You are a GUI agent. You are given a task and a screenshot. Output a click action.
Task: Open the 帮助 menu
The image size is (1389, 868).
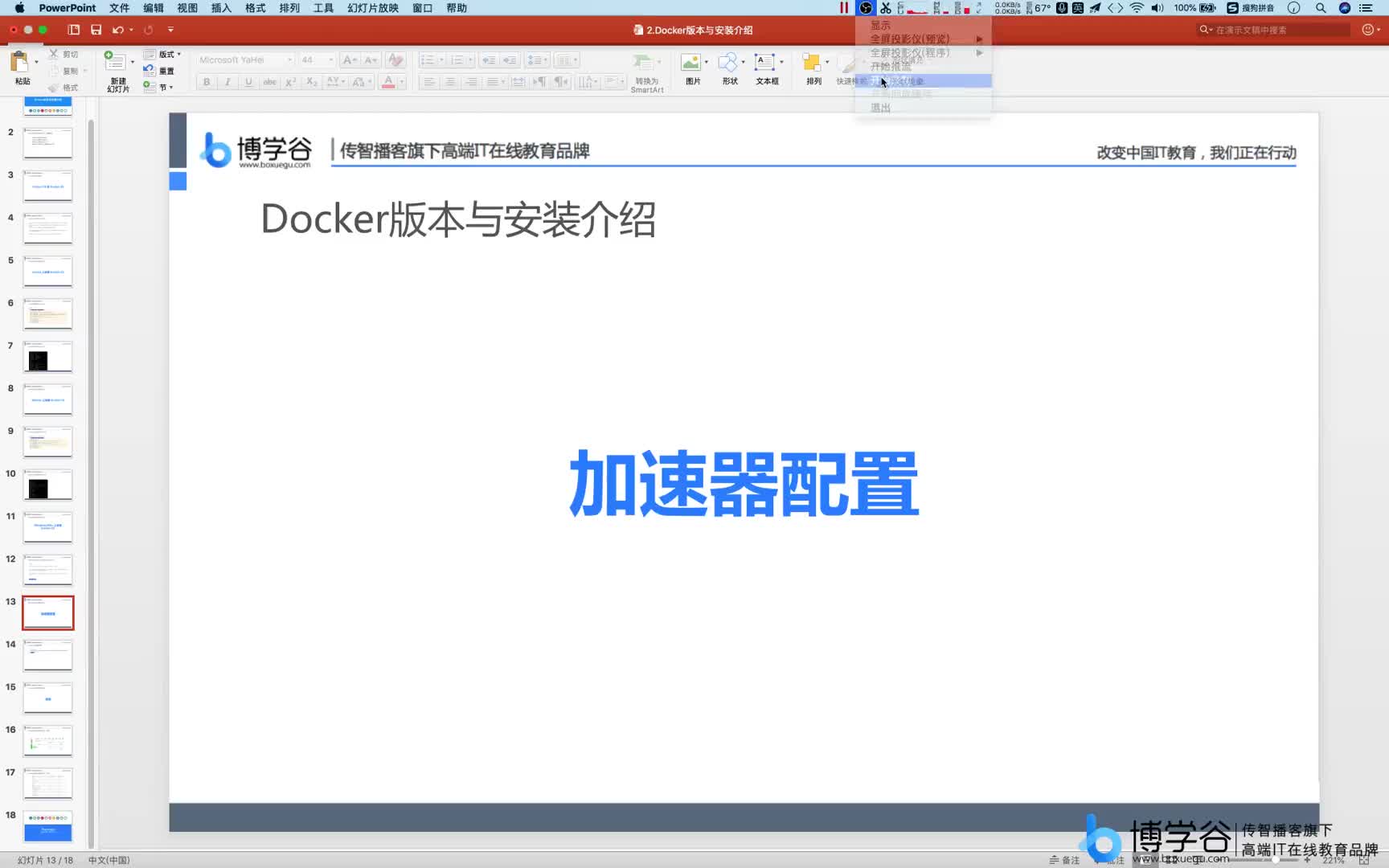[x=457, y=8]
